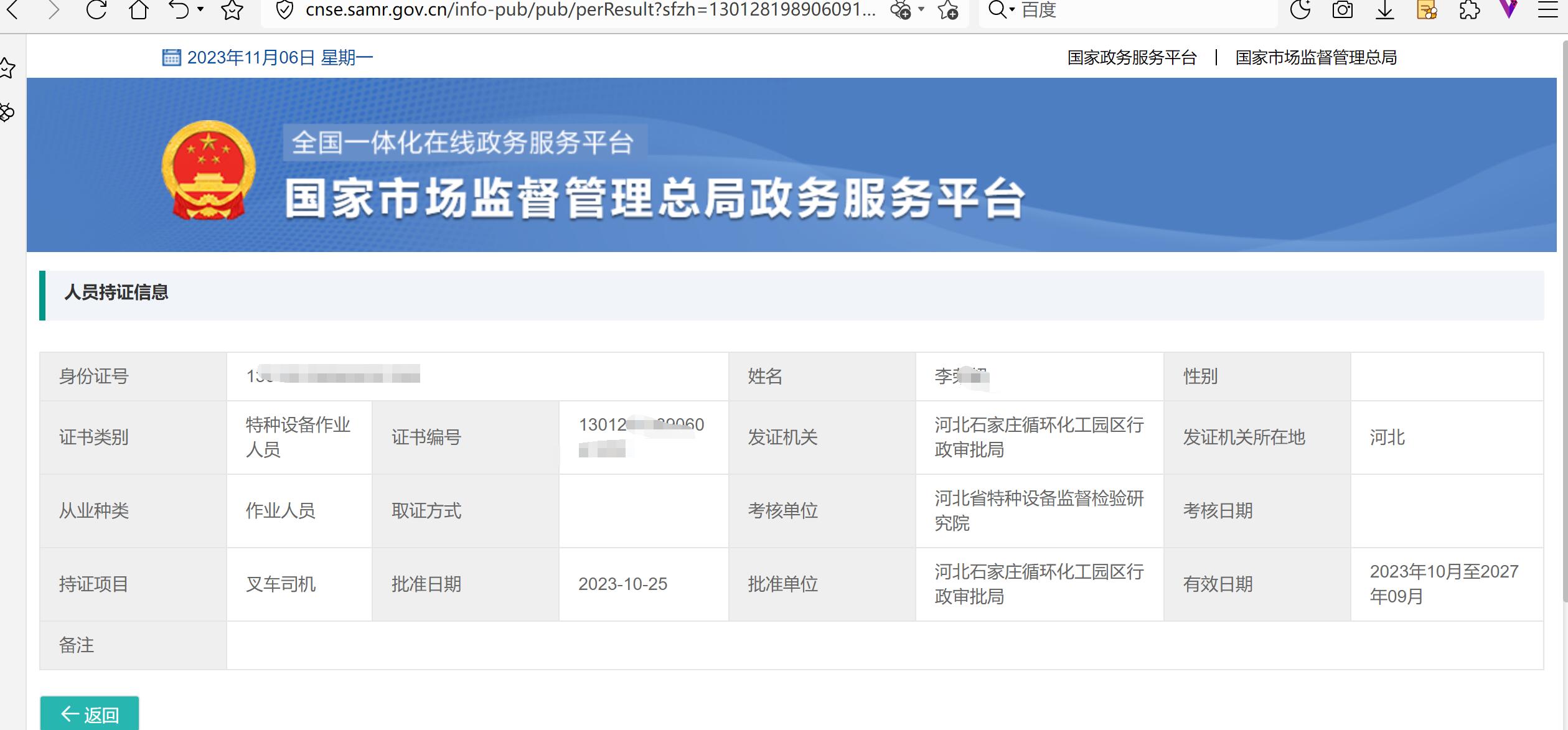The height and width of the screenshot is (730, 1568).
Task: Open the extensions puzzle-piece icon
Action: tap(1468, 10)
